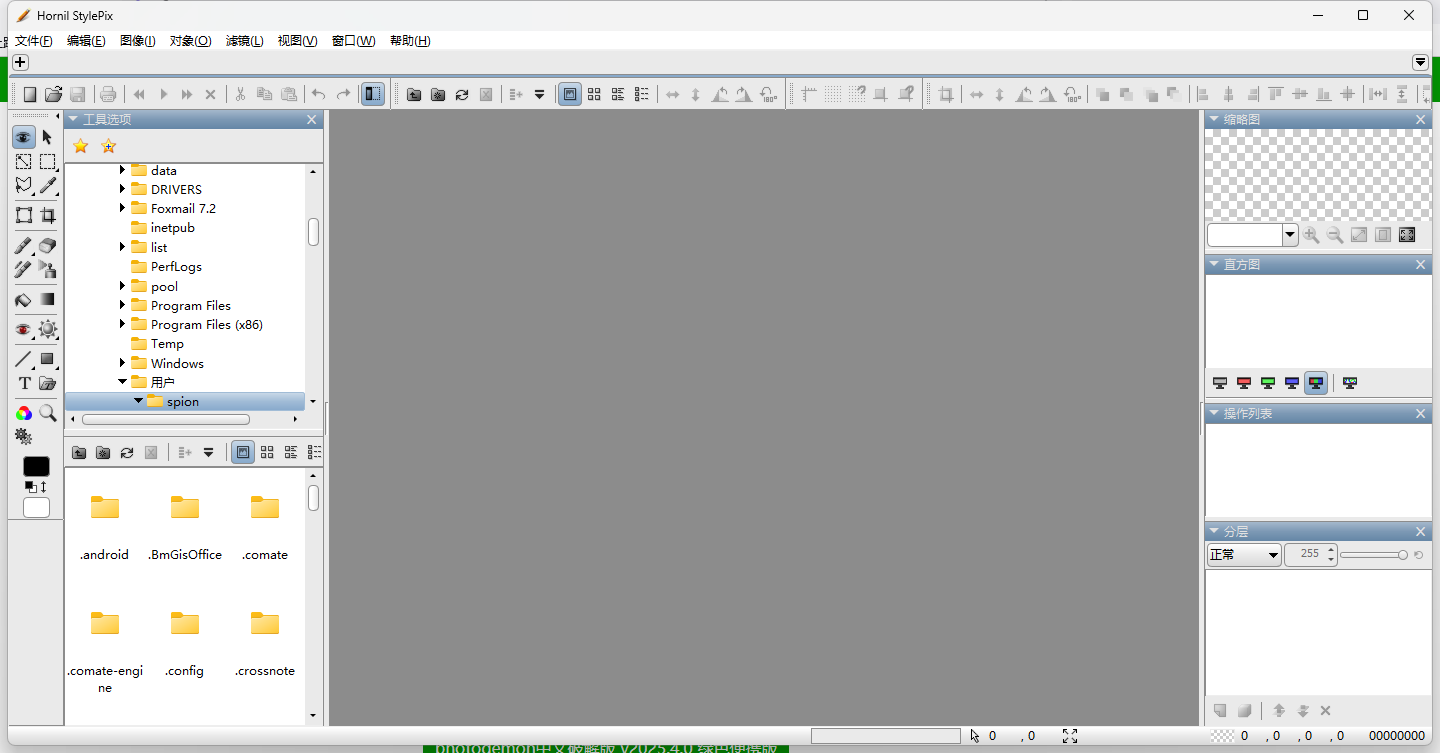Collapse the spion folder node
Viewport: 1440px width, 753px height.
(x=139, y=401)
